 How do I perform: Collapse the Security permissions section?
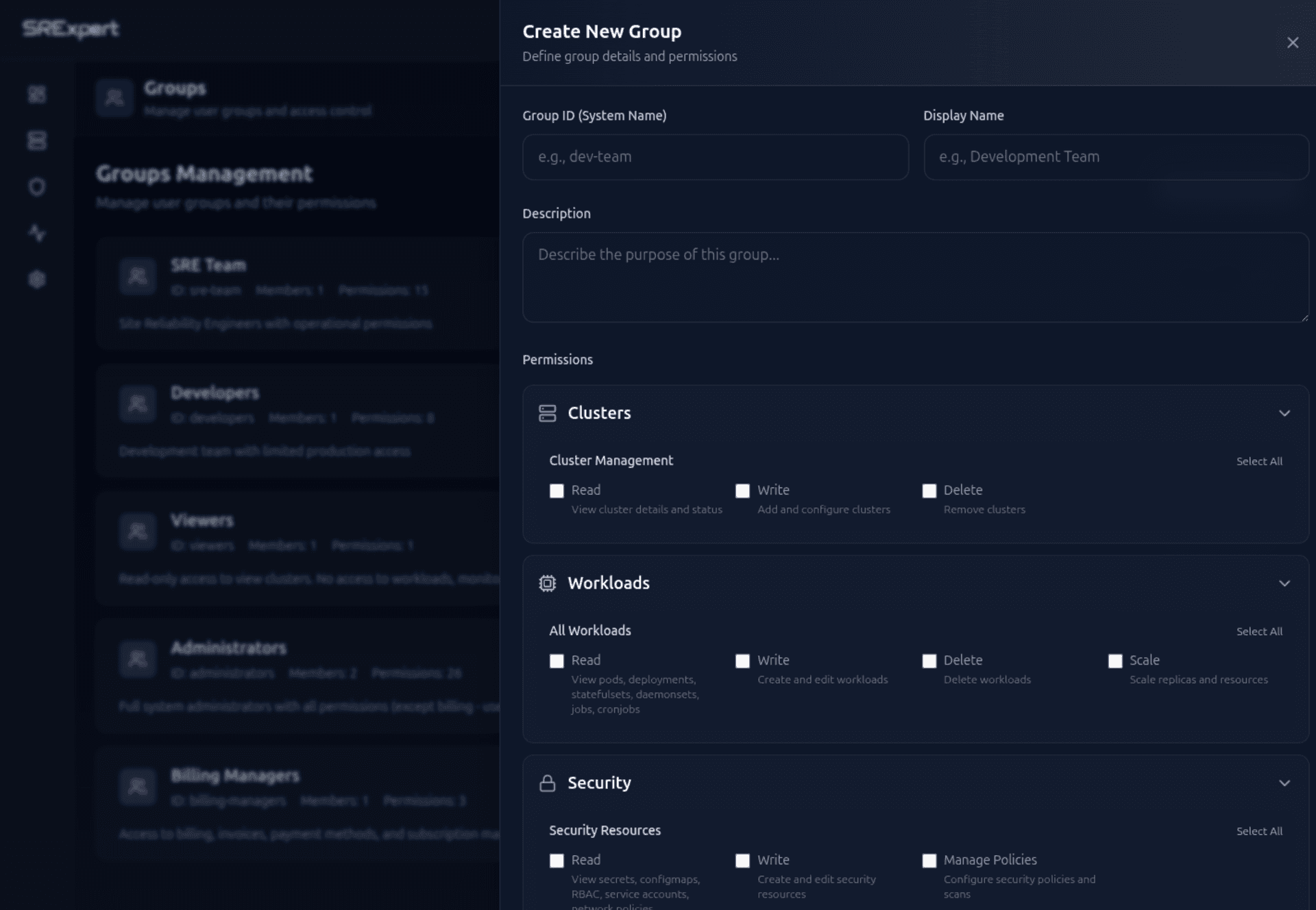tap(1284, 783)
